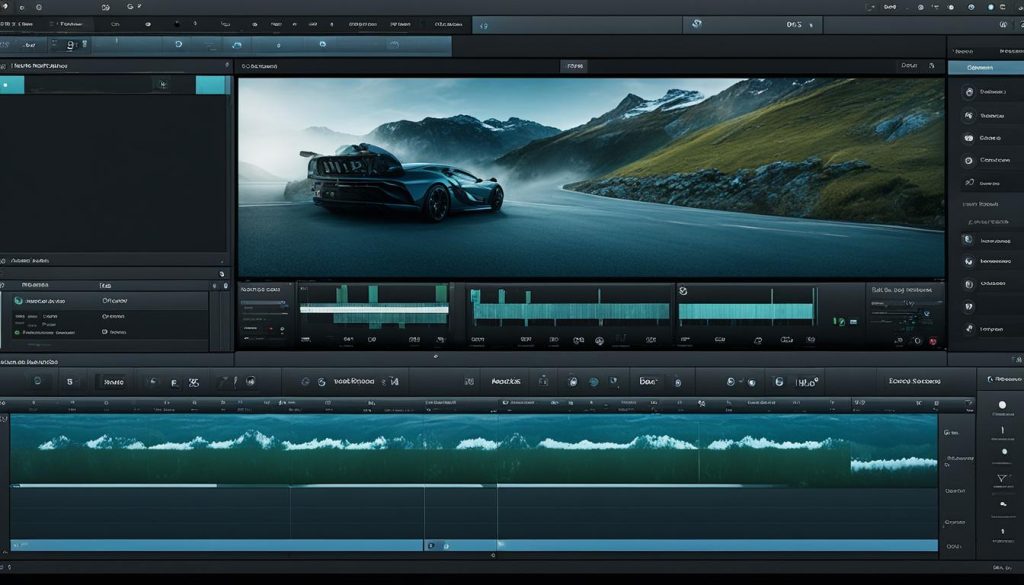
Task: Click the small icon inside left panel's dark strip
Action: click(x=163, y=84)
